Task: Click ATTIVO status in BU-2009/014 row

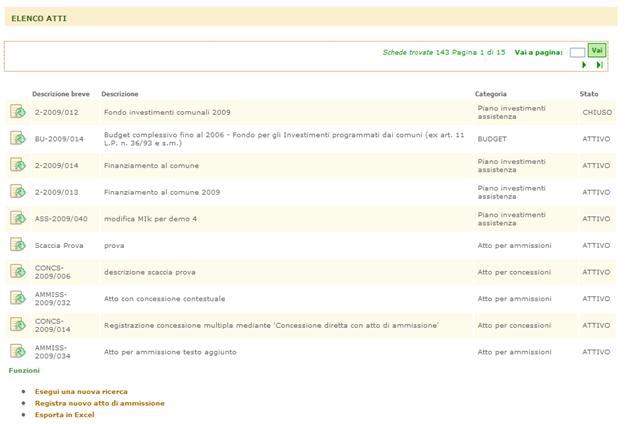Action: 596,139
